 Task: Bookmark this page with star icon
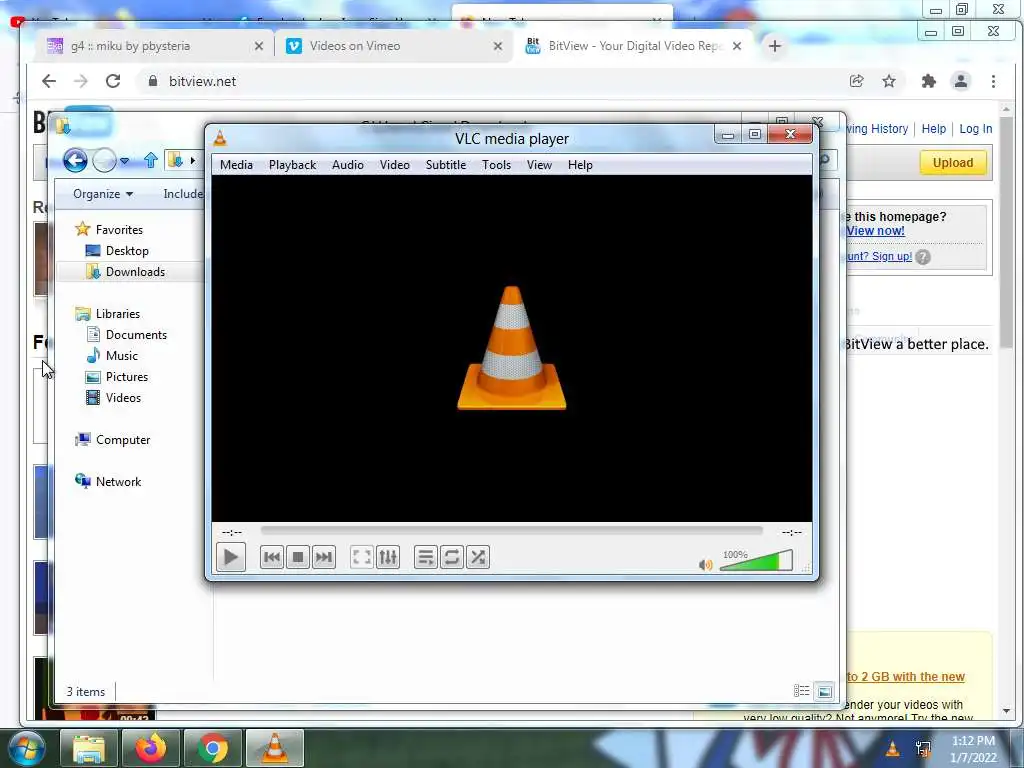click(x=889, y=81)
